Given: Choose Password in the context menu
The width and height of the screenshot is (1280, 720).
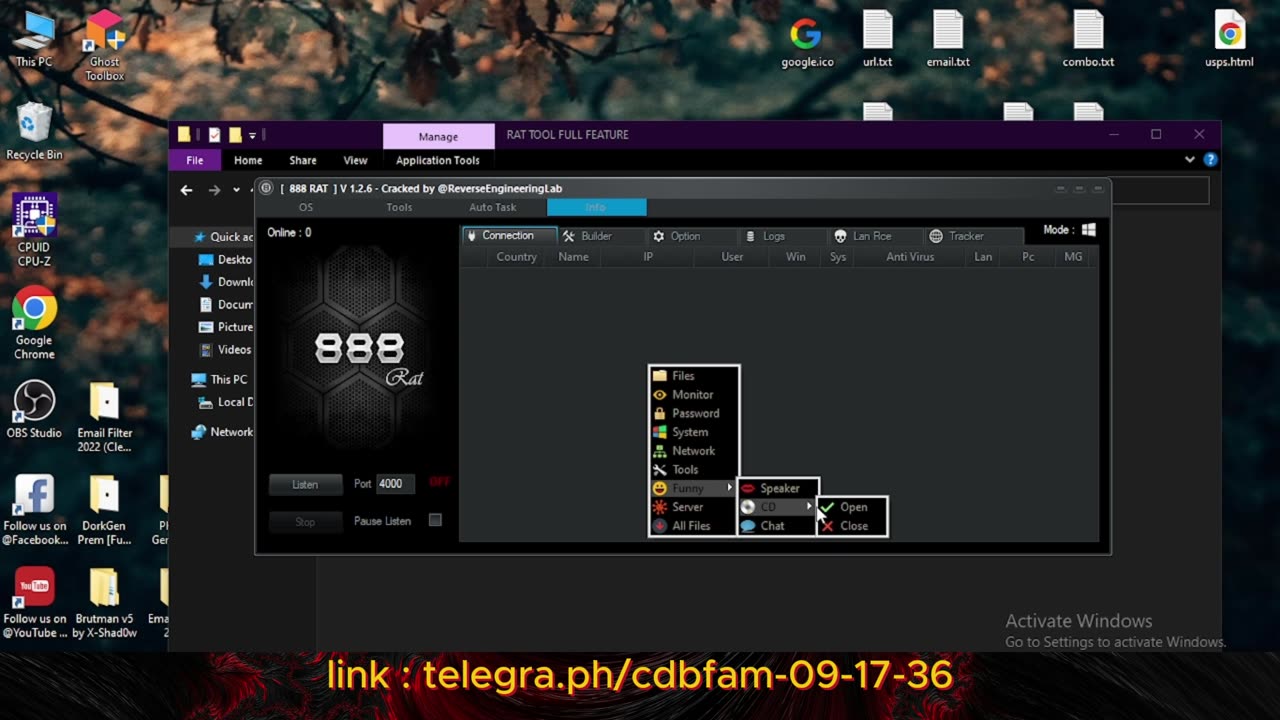Looking at the screenshot, I should tap(693, 413).
